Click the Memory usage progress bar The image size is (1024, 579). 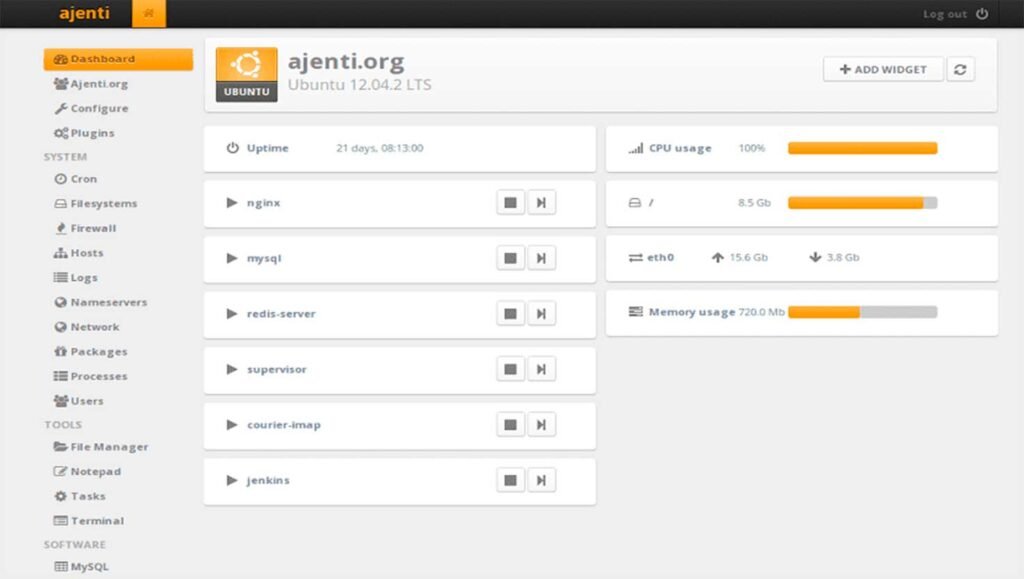pyautogui.click(x=863, y=312)
